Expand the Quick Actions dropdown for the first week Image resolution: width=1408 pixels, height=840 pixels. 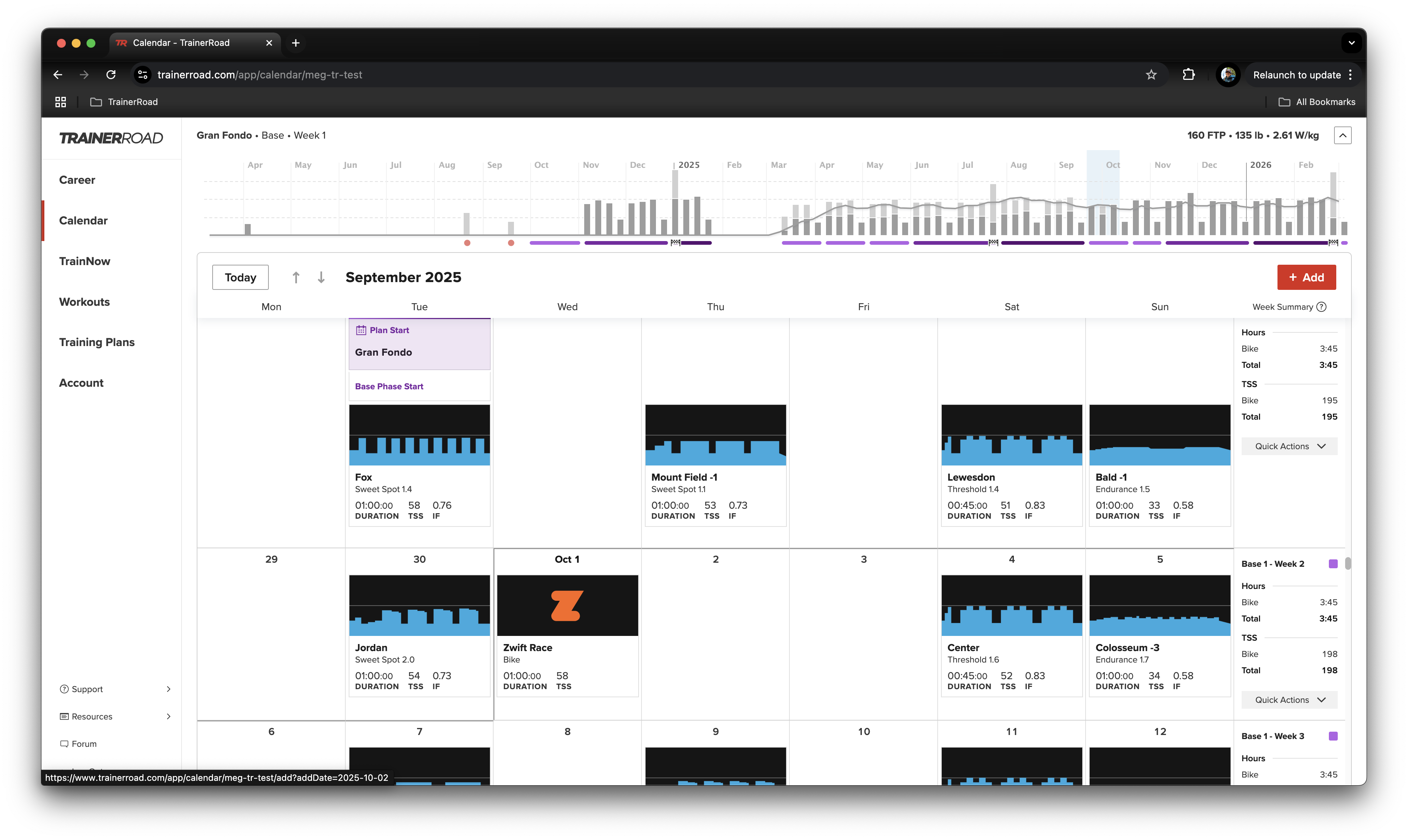click(1289, 446)
